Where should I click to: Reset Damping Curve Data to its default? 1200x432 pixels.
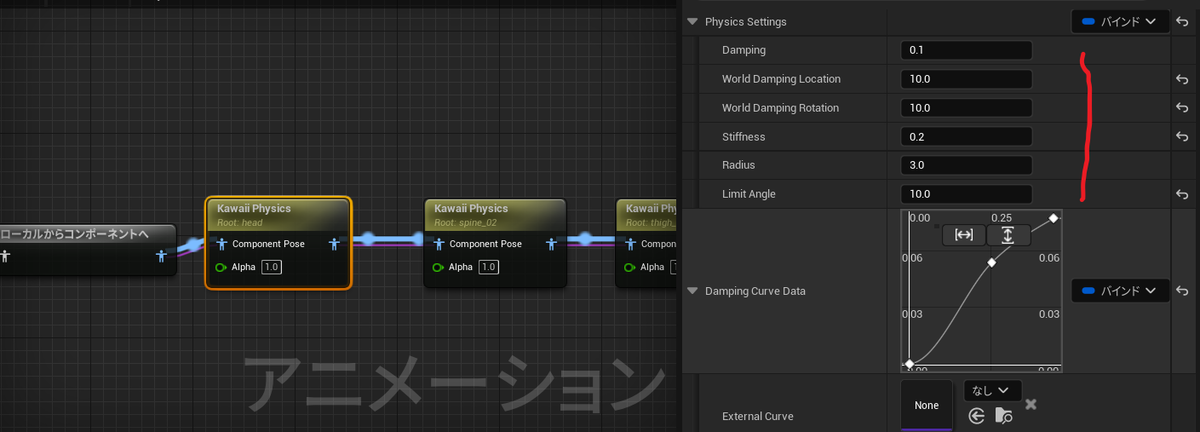pos(1181,291)
